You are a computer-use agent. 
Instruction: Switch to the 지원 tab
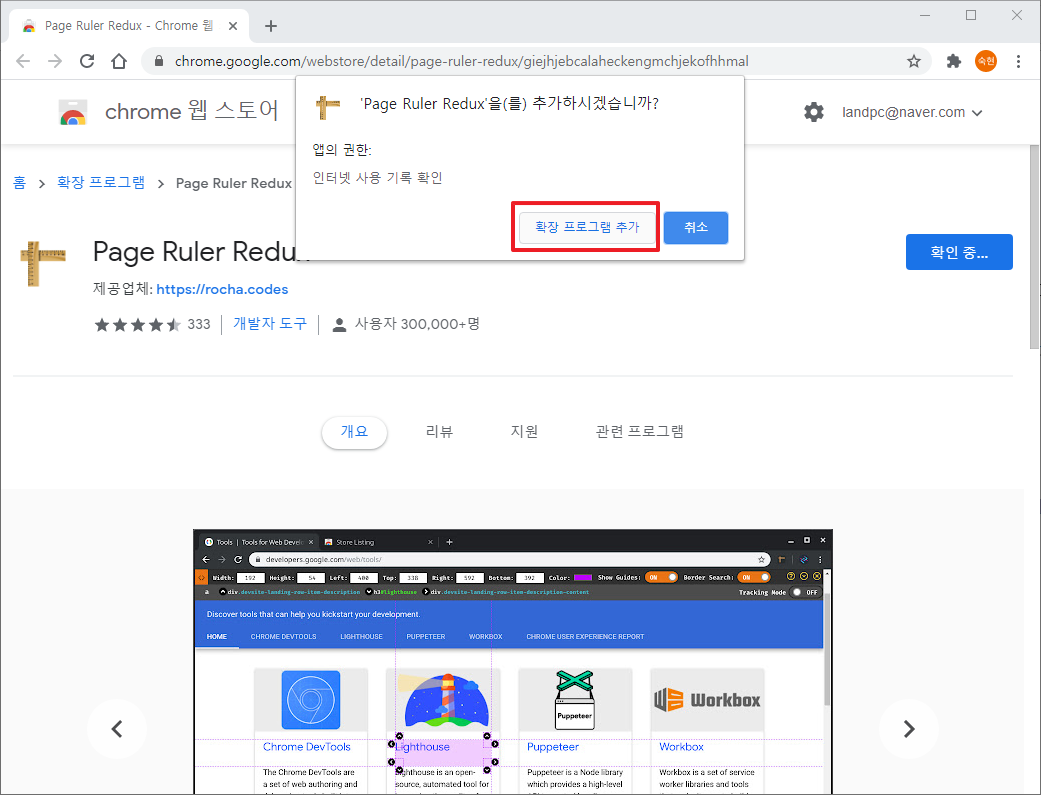(524, 431)
